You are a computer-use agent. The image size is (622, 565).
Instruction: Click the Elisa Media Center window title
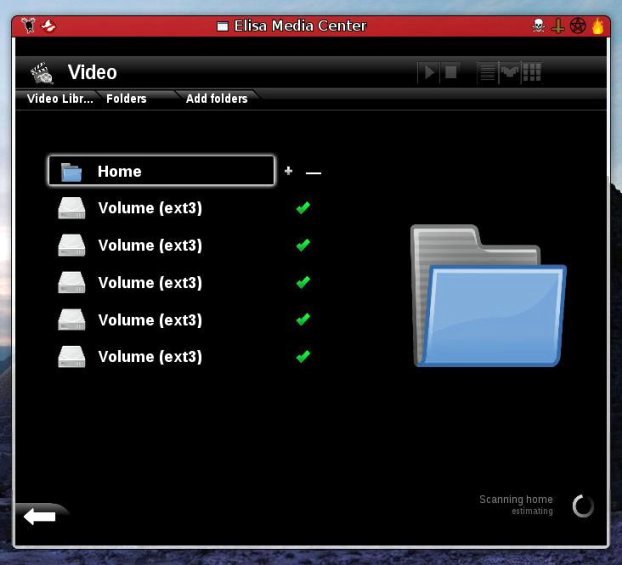click(x=300, y=26)
